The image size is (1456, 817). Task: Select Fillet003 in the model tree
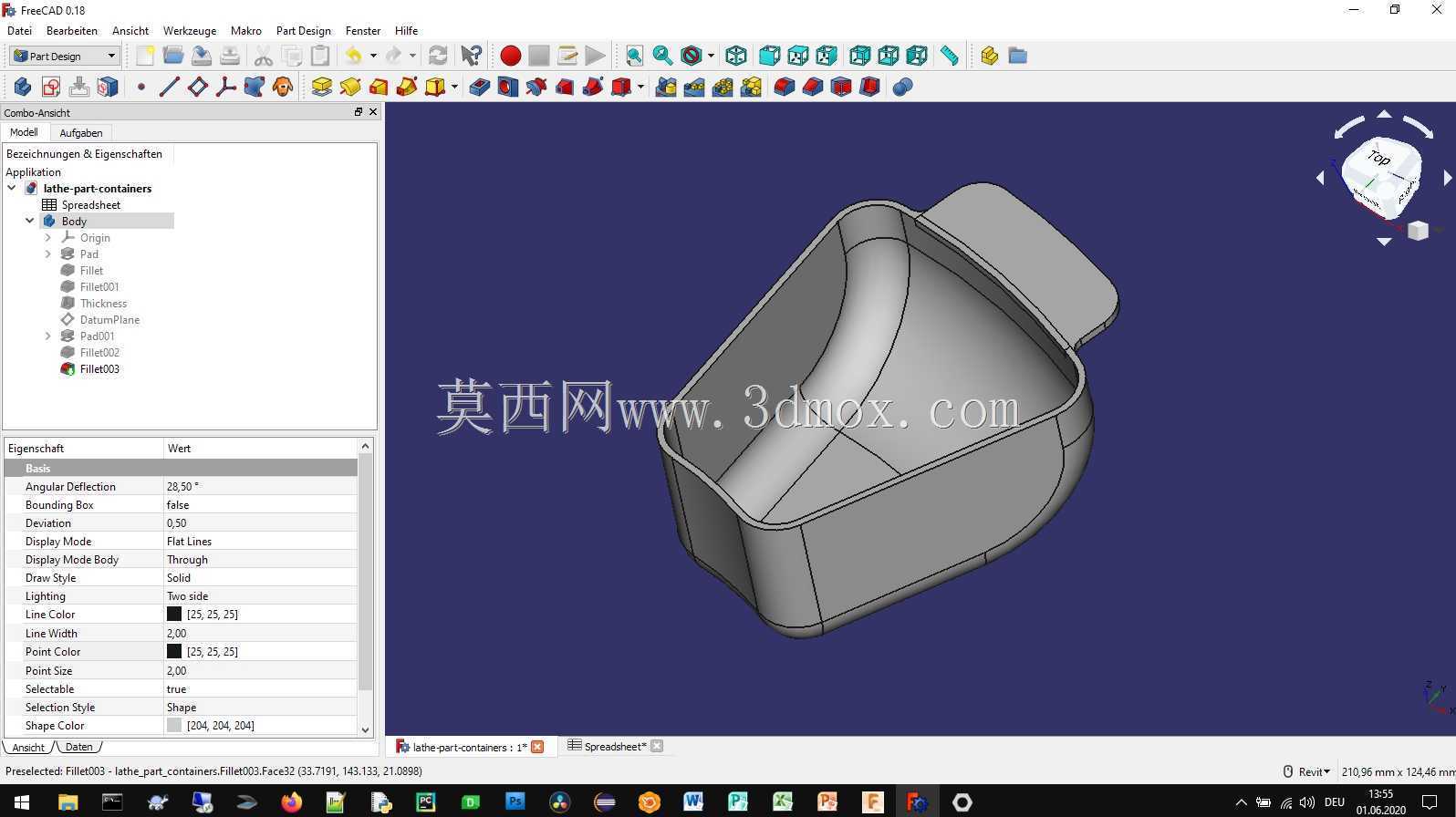coord(99,368)
